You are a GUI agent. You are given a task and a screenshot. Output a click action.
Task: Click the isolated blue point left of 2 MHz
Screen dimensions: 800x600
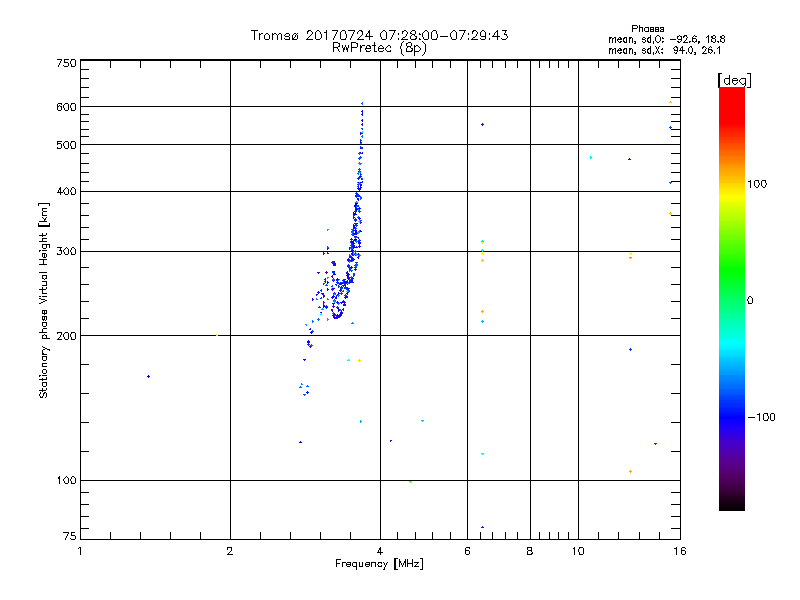[x=148, y=377]
